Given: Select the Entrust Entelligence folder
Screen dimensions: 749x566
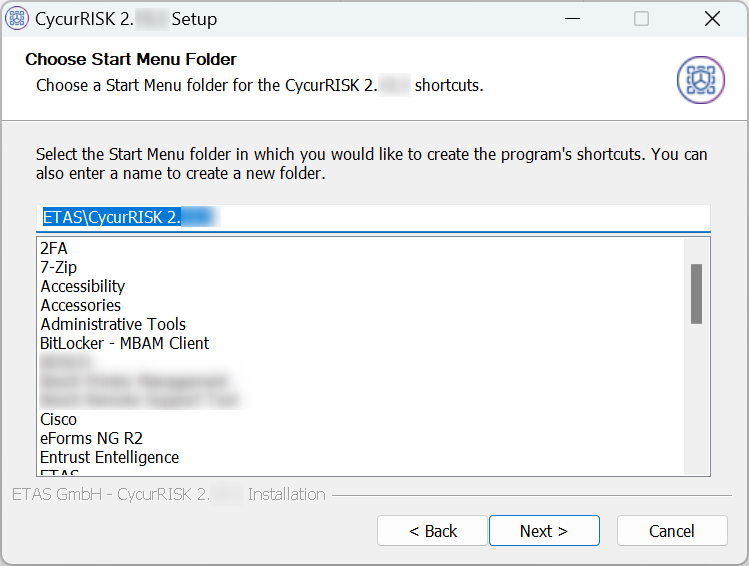Looking at the screenshot, I should click(109, 457).
